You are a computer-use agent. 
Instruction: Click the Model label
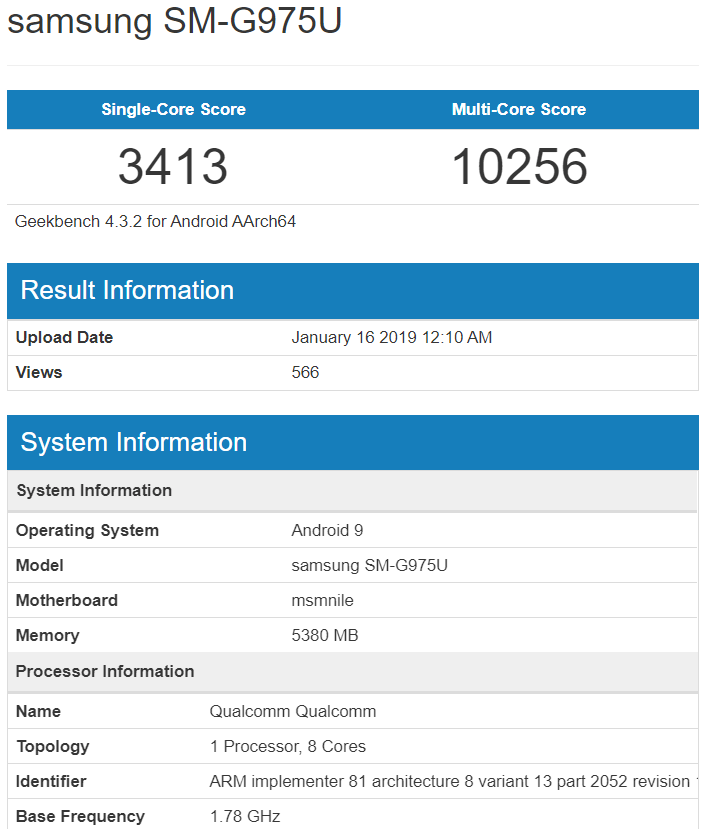tap(40, 565)
